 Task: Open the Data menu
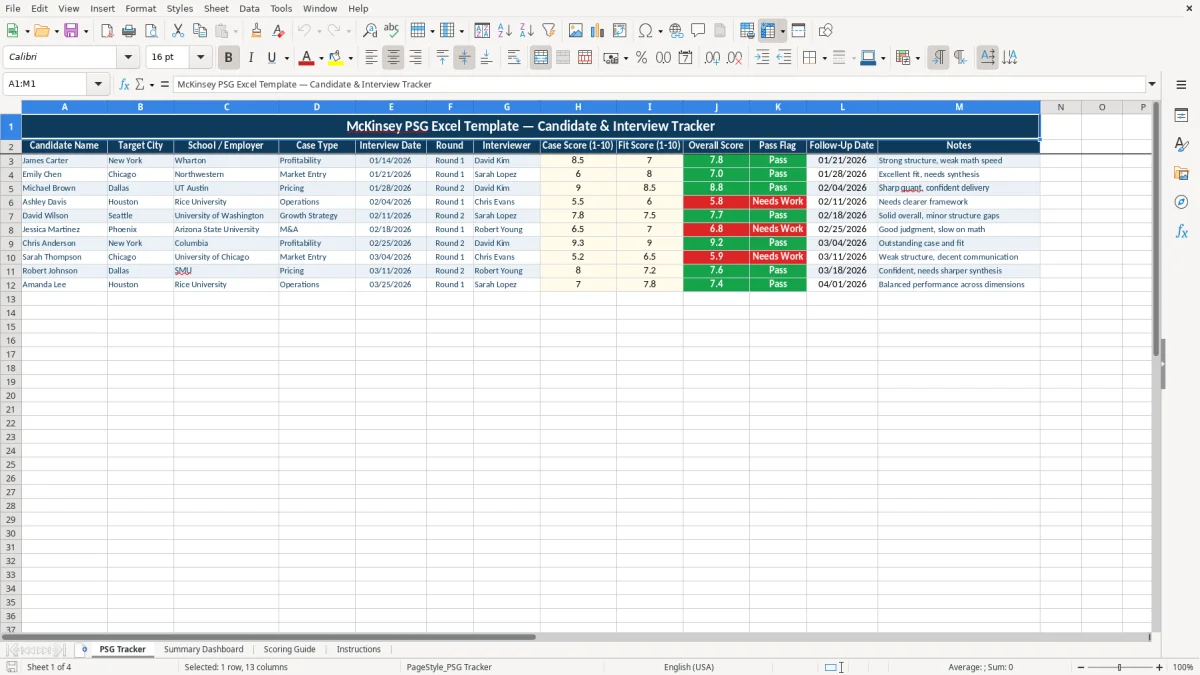[x=249, y=8]
